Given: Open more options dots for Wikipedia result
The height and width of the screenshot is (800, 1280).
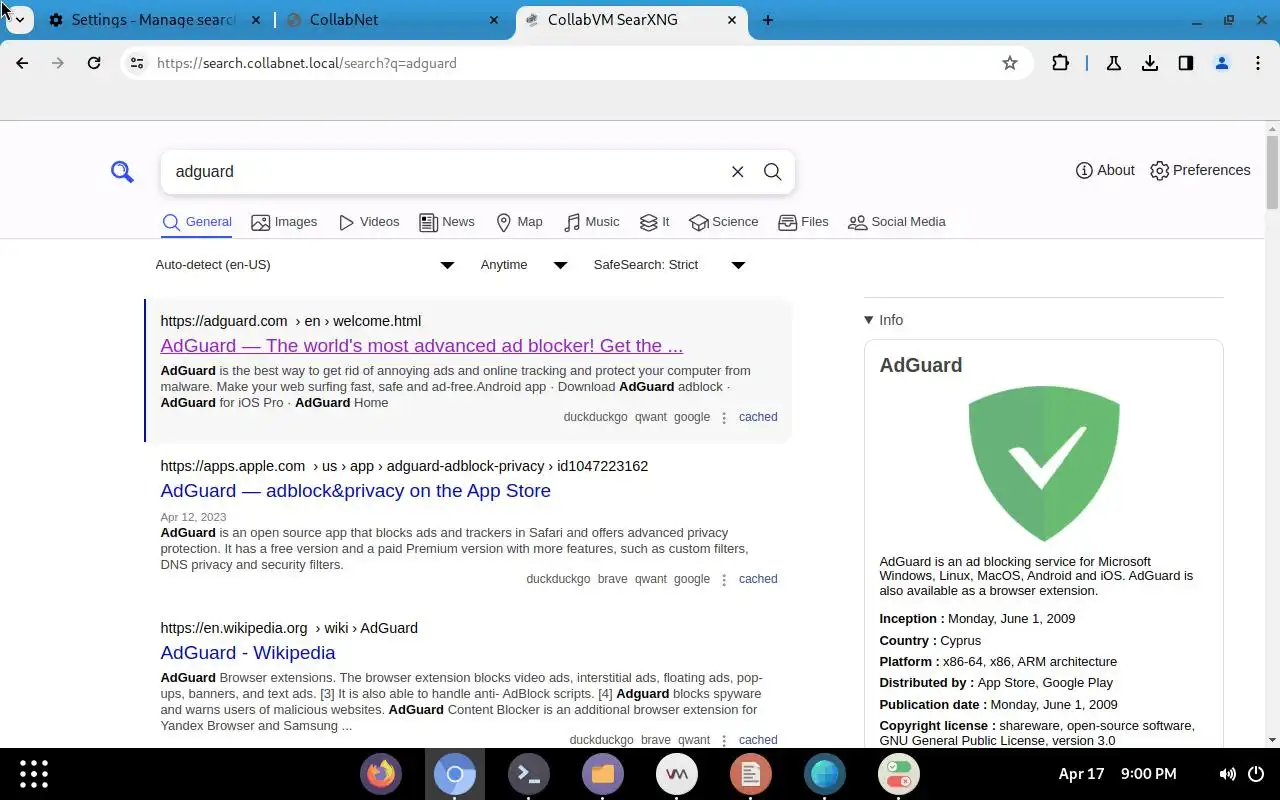Looking at the screenshot, I should click(724, 741).
